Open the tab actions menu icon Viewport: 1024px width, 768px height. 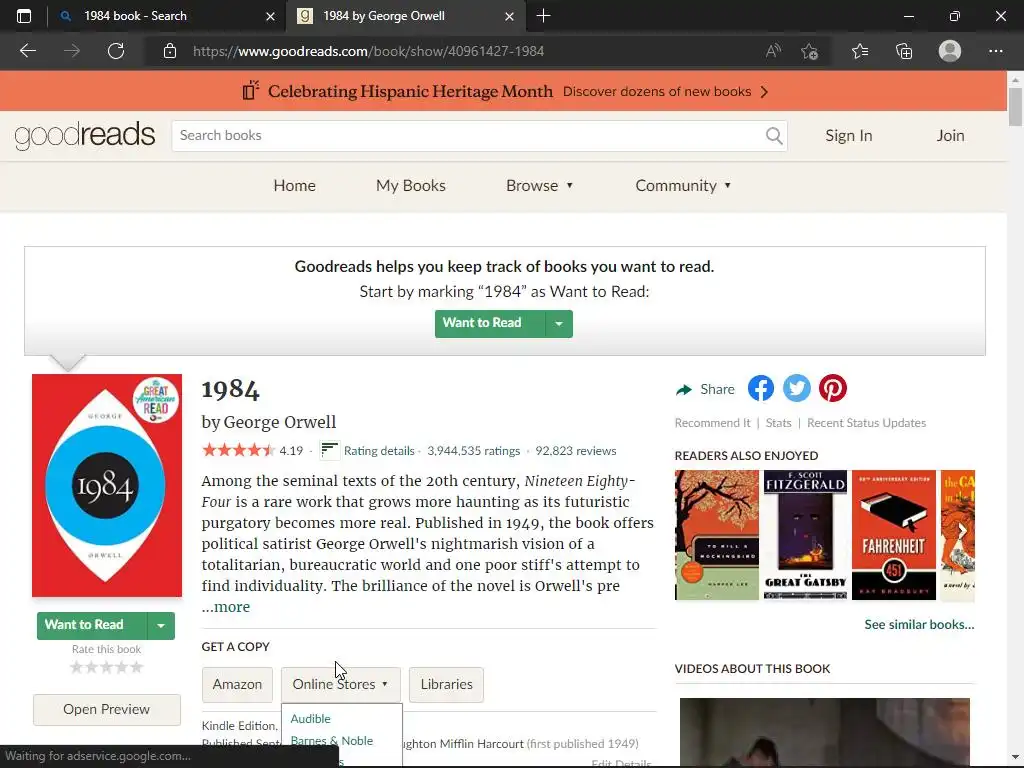click(x=24, y=16)
